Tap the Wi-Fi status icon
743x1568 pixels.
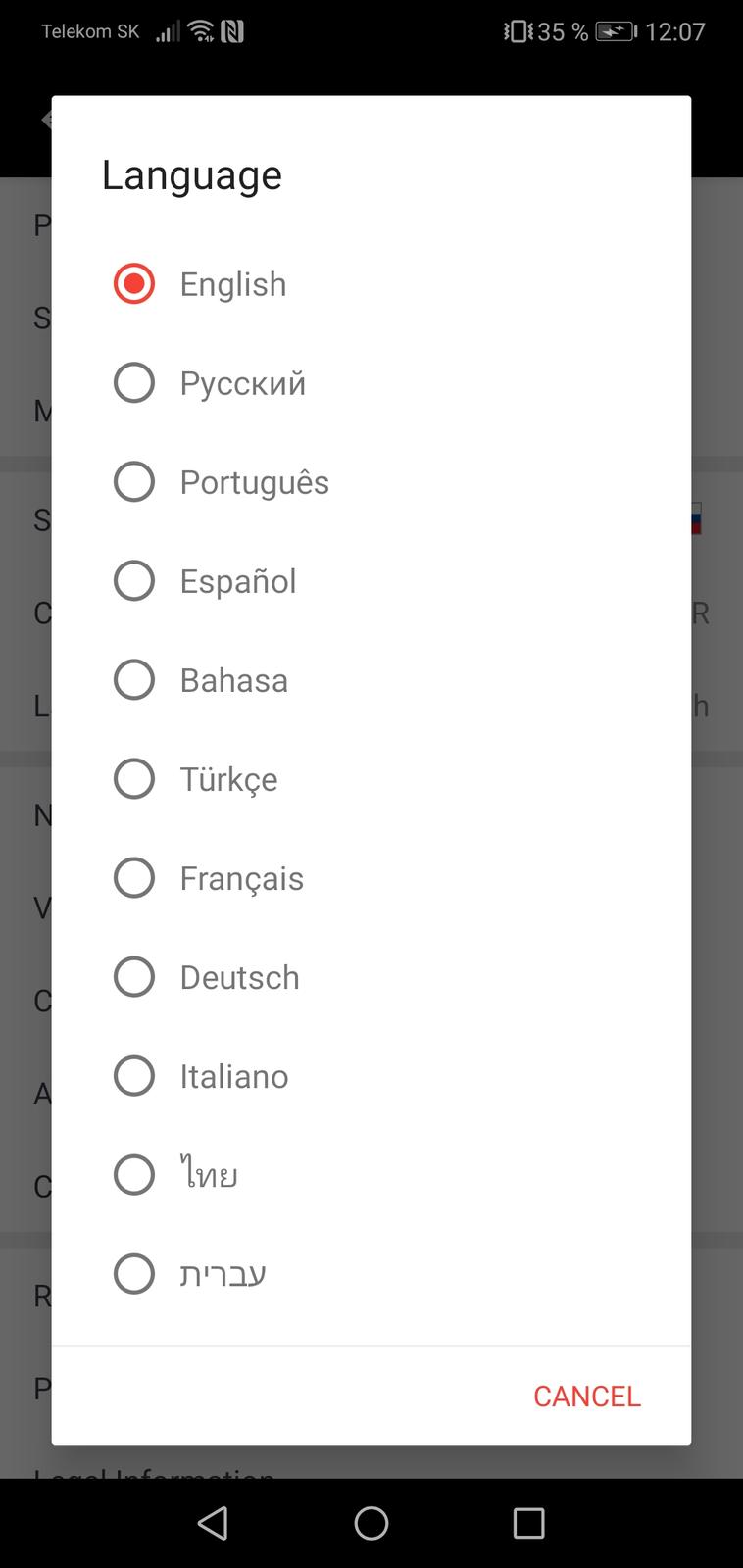201,32
